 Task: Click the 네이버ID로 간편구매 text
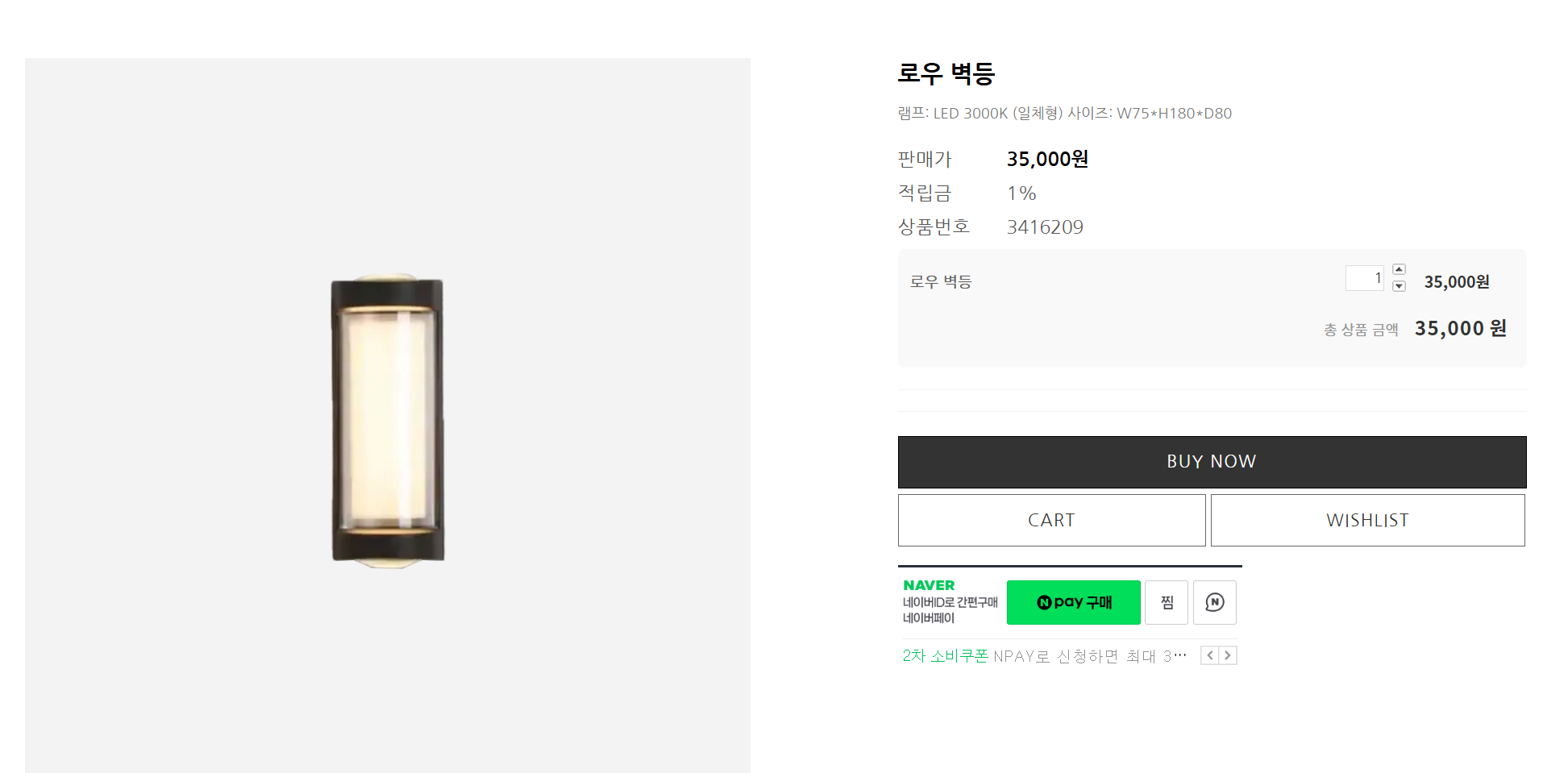tap(950, 602)
